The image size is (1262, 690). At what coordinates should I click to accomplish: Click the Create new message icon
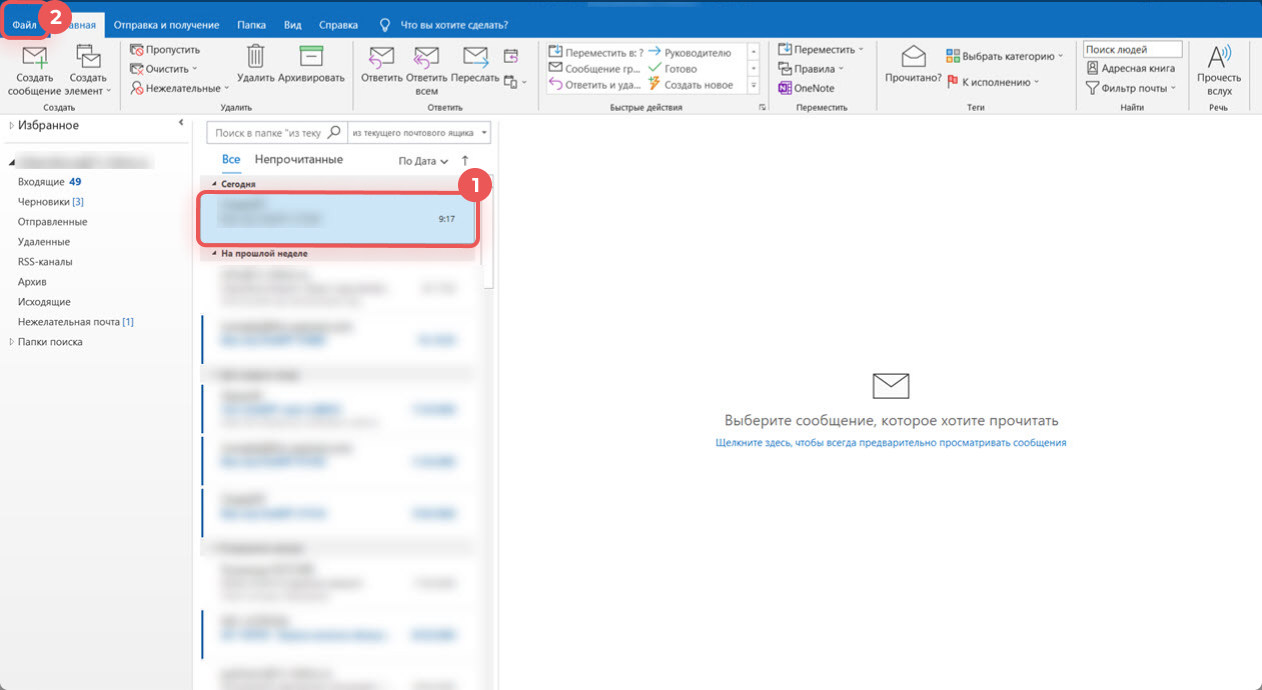click(35, 59)
